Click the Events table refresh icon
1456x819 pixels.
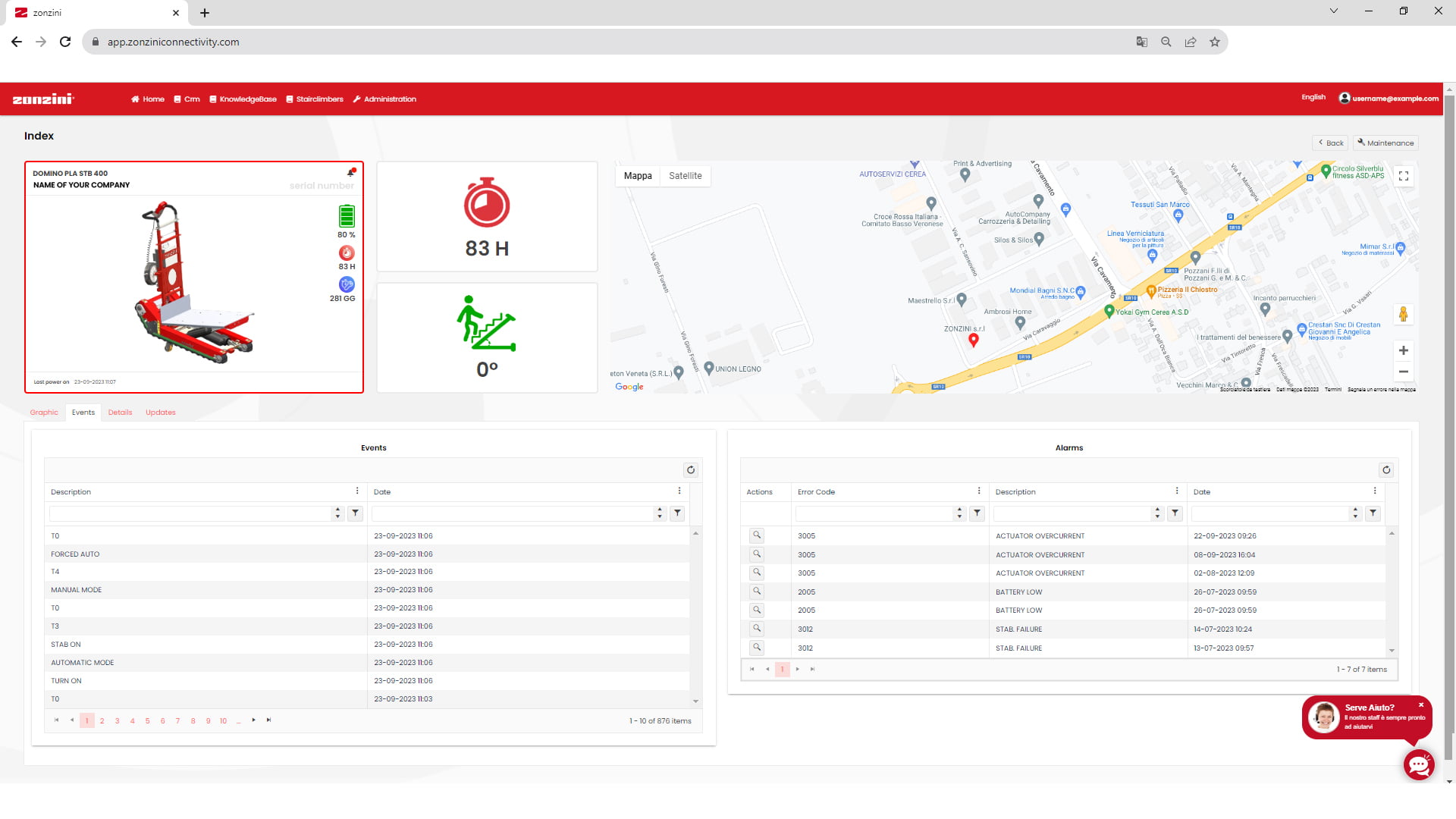[x=690, y=470]
